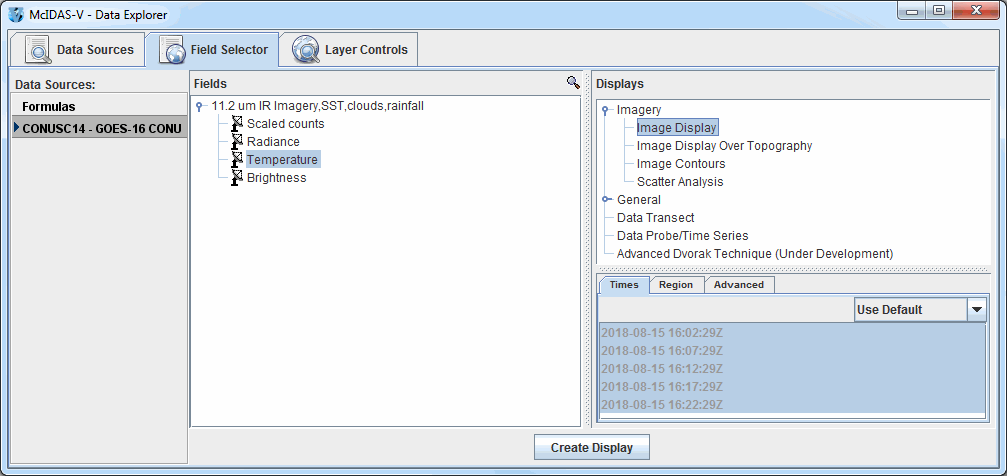The image size is (1007, 476).
Task: Select the 2018-08-15 16:12:29Z time entry
Action: [661, 369]
